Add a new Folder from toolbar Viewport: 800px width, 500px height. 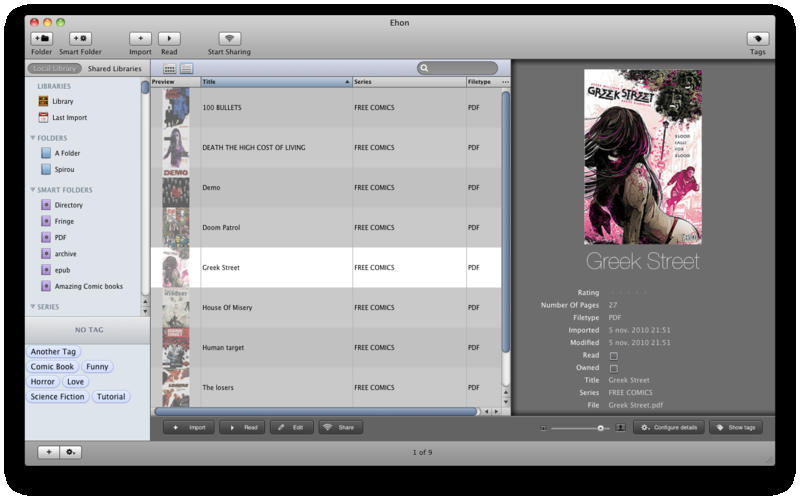click(41, 39)
